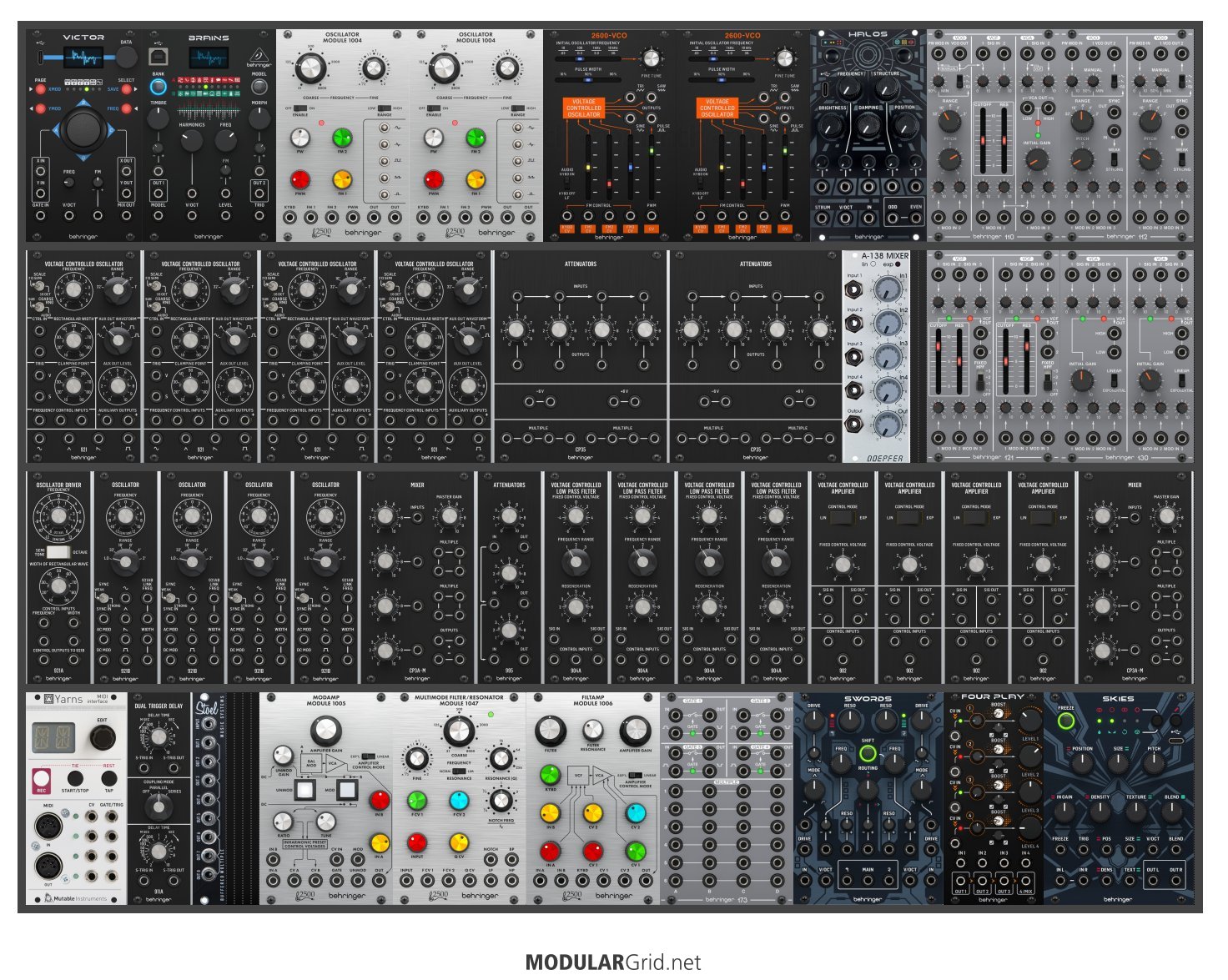1228x980 pixels.
Task: Click the HARMONICS knob on Brains
Action: pos(192,140)
